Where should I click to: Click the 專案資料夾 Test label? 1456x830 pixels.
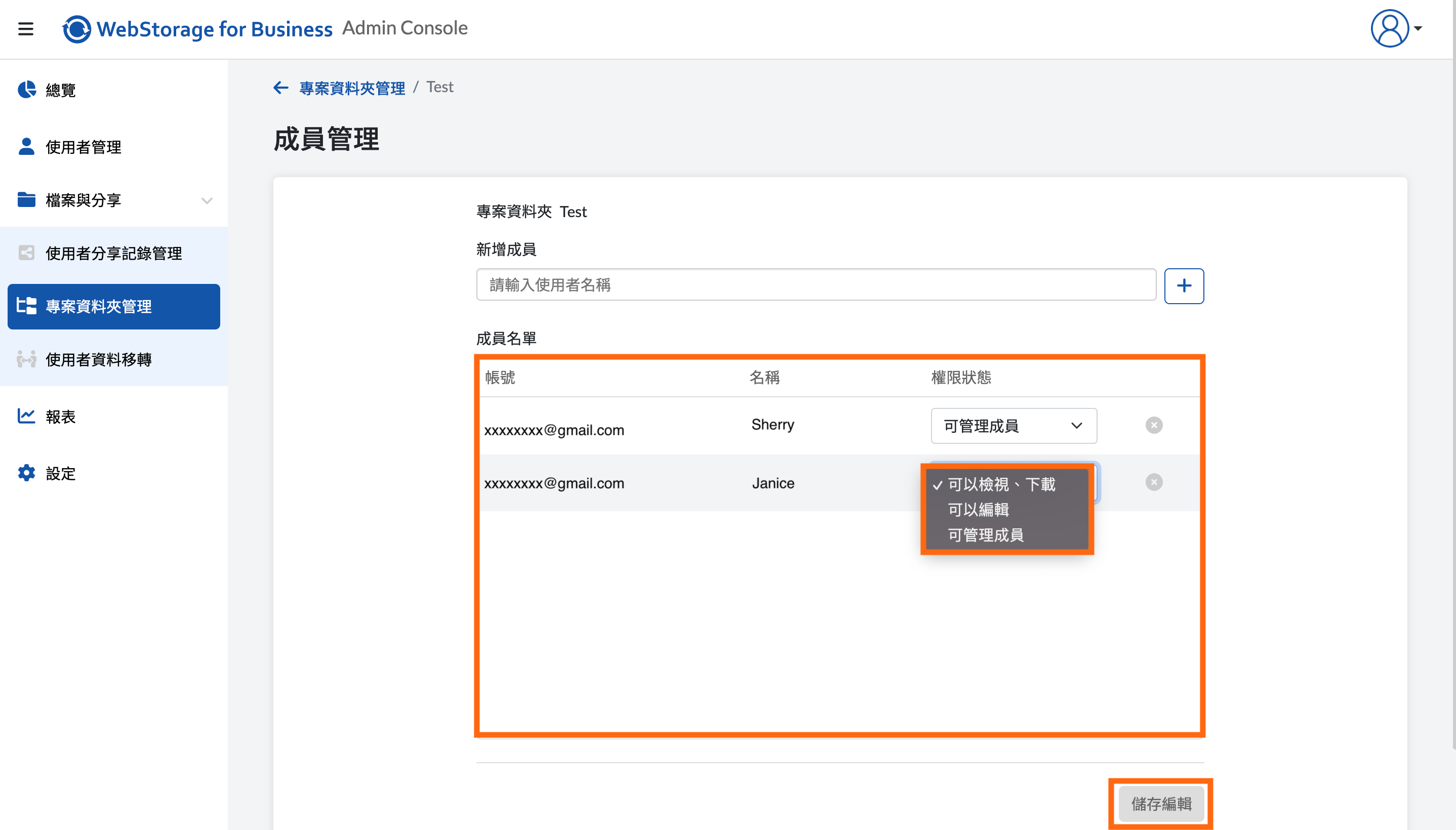532,212
